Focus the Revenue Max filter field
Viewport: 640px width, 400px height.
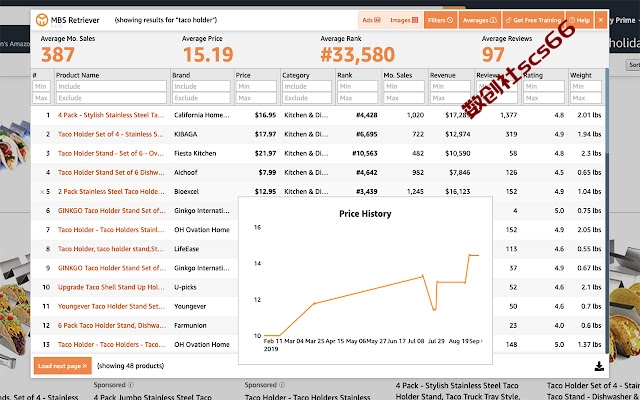coord(450,98)
